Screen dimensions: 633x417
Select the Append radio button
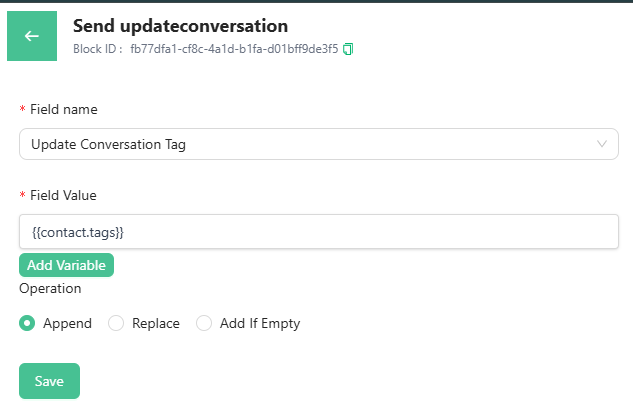(x=27, y=323)
